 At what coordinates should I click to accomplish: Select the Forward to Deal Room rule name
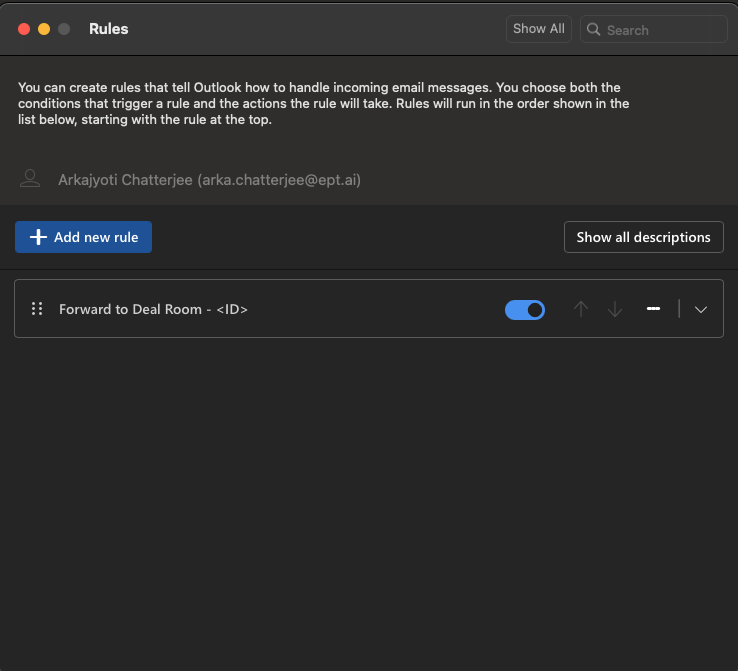click(x=153, y=309)
